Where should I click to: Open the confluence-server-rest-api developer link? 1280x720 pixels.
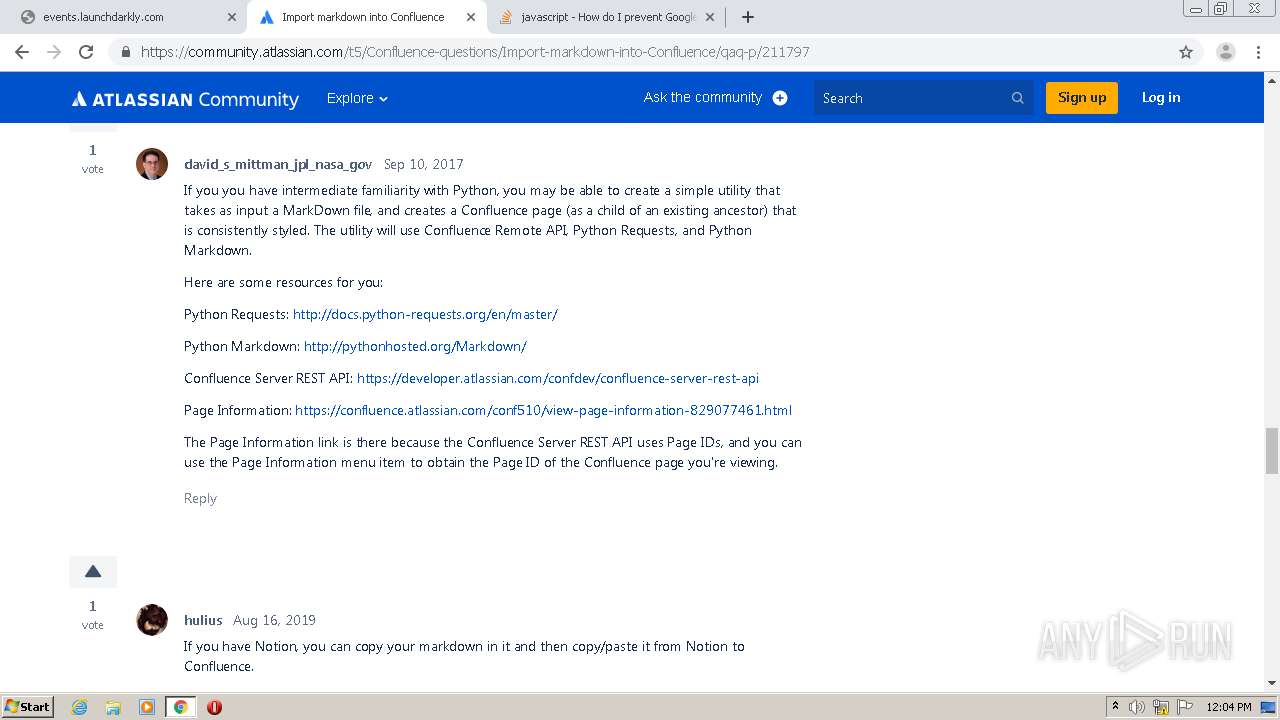pos(558,378)
